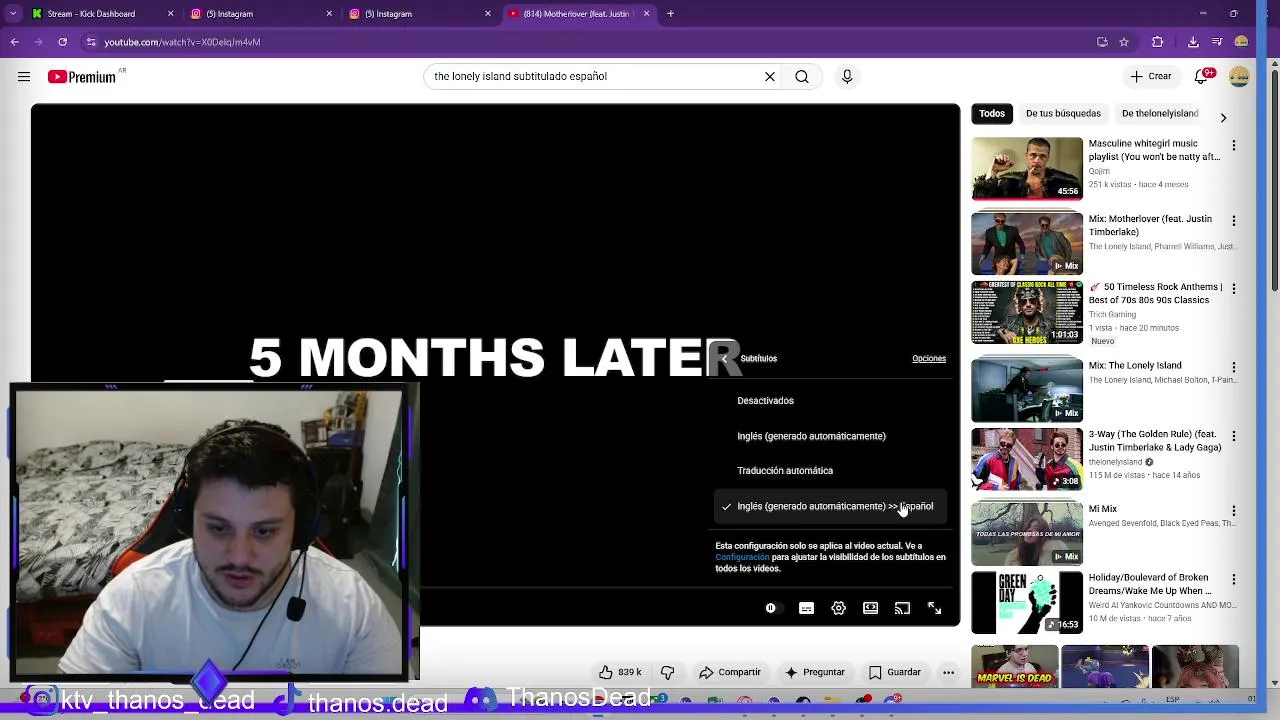Viewport: 1280px width, 720px height.
Task: Open the Mi Mix video title
Action: 1102,509
